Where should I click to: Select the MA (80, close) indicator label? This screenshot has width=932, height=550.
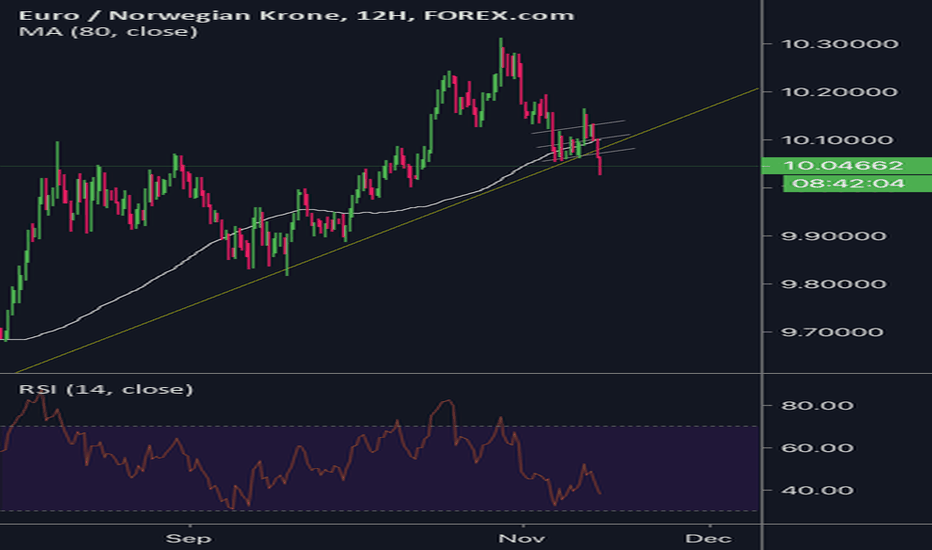(x=108, y=31)
